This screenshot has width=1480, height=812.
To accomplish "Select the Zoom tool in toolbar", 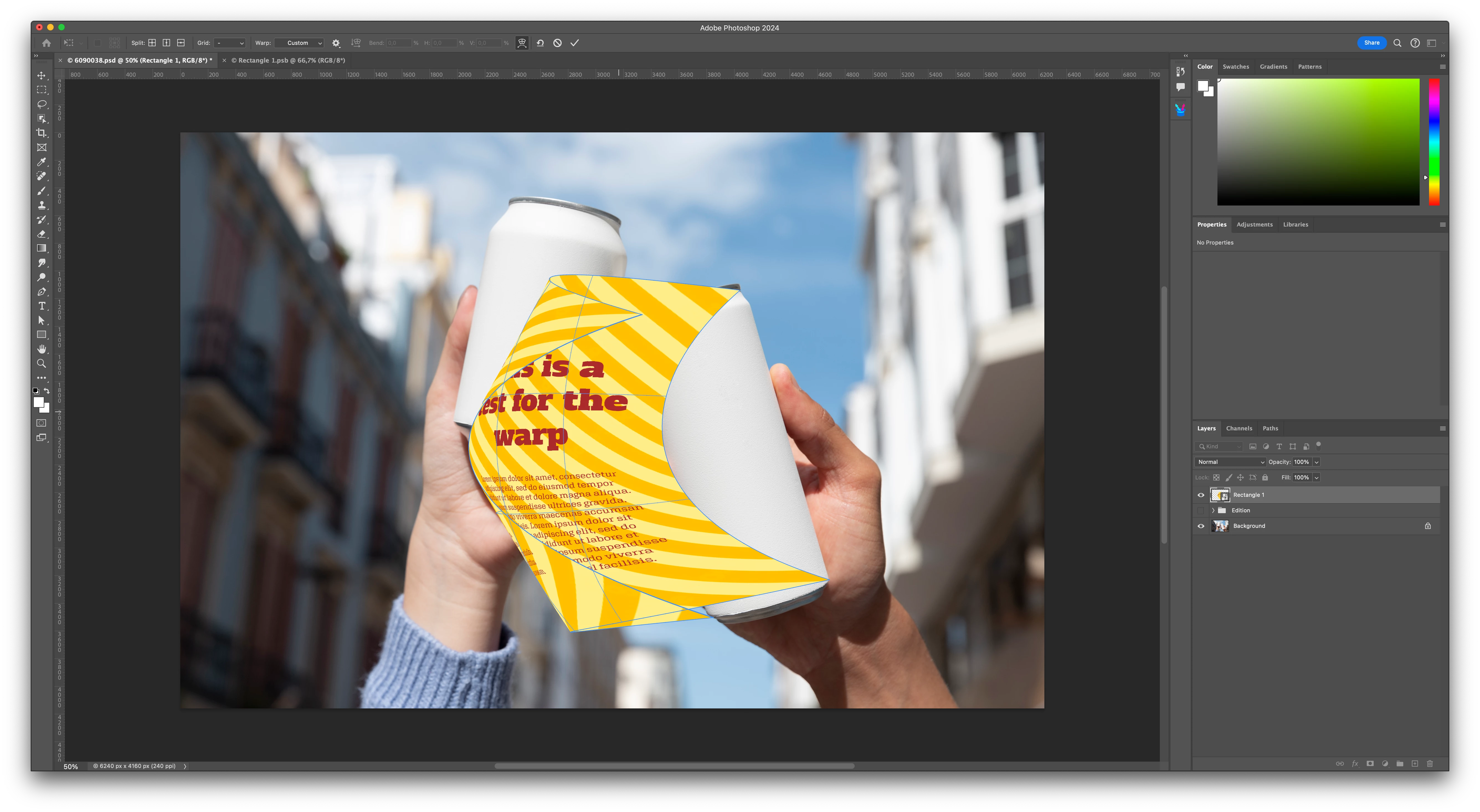I will click(42, 363).
